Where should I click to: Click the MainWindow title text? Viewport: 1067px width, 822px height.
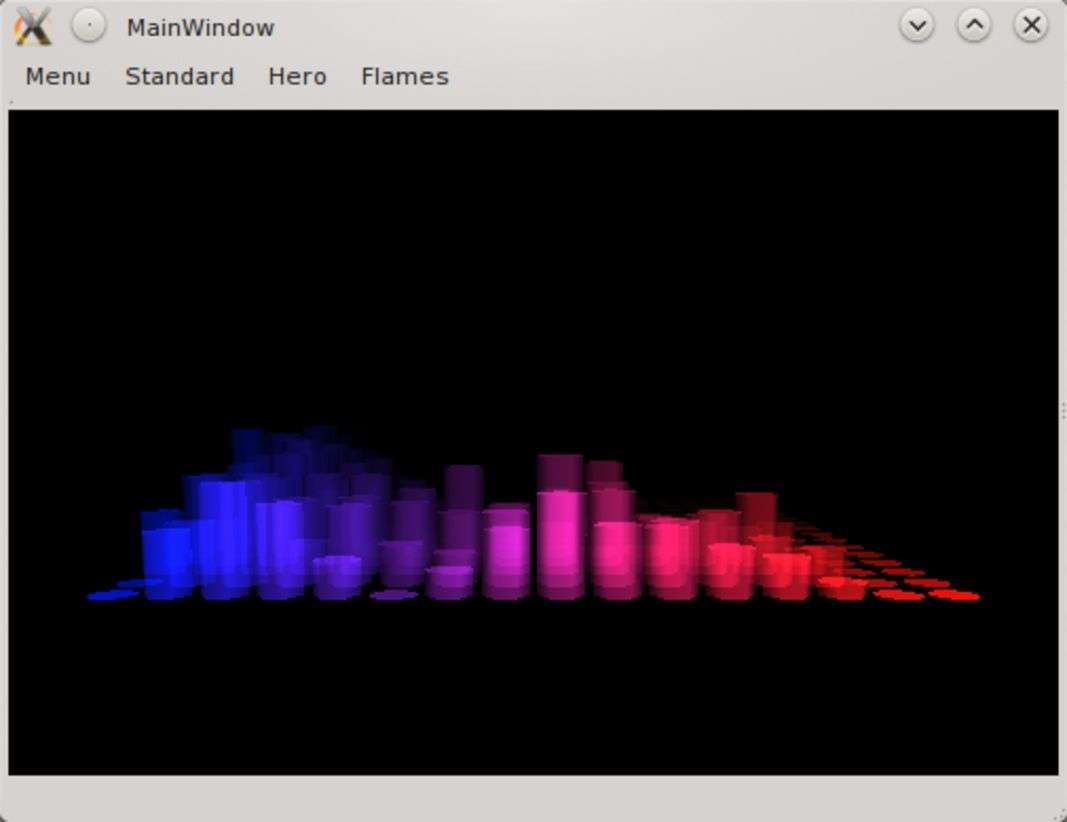[x=201, y=28]
